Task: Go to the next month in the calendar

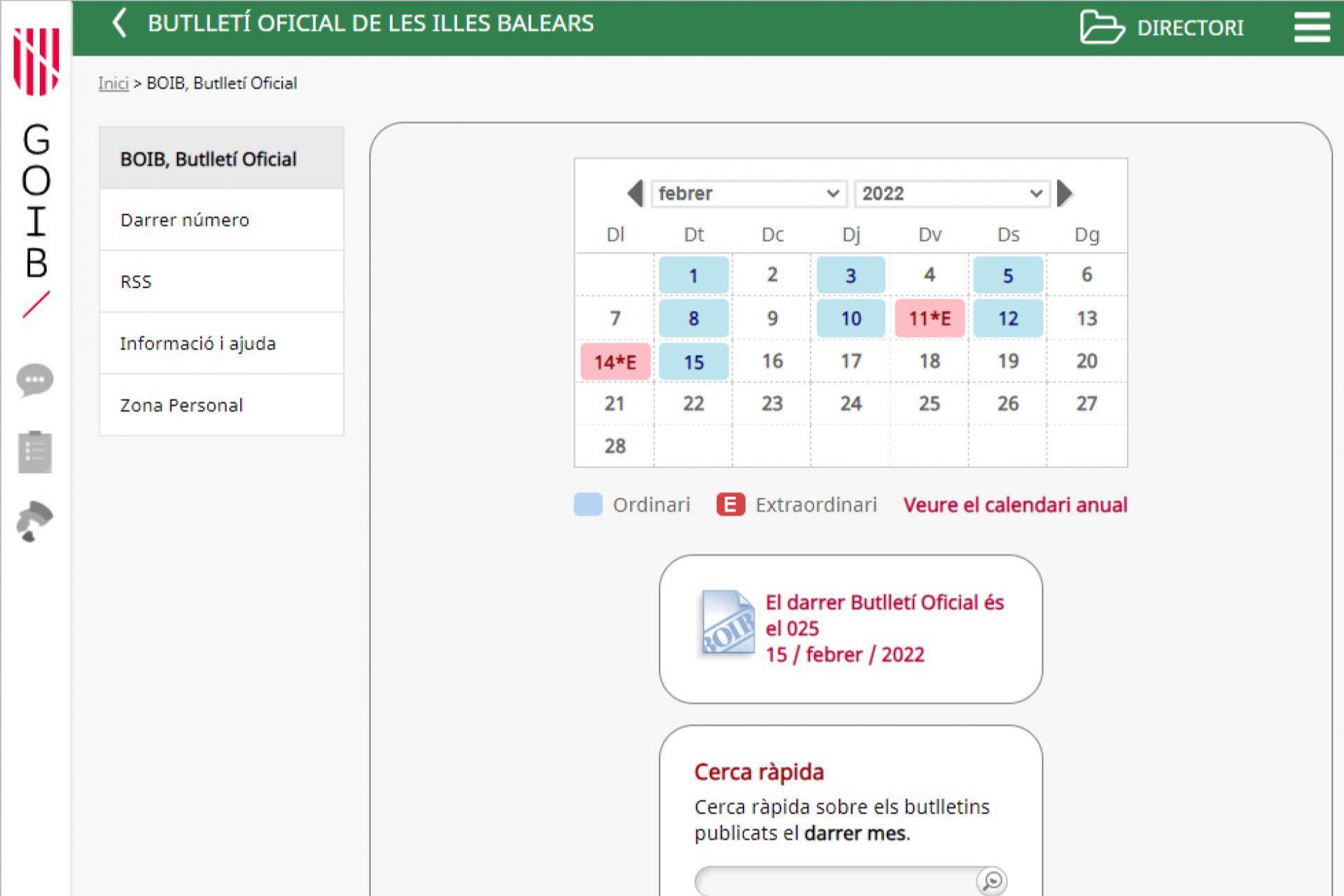Action: (1065, 193)
